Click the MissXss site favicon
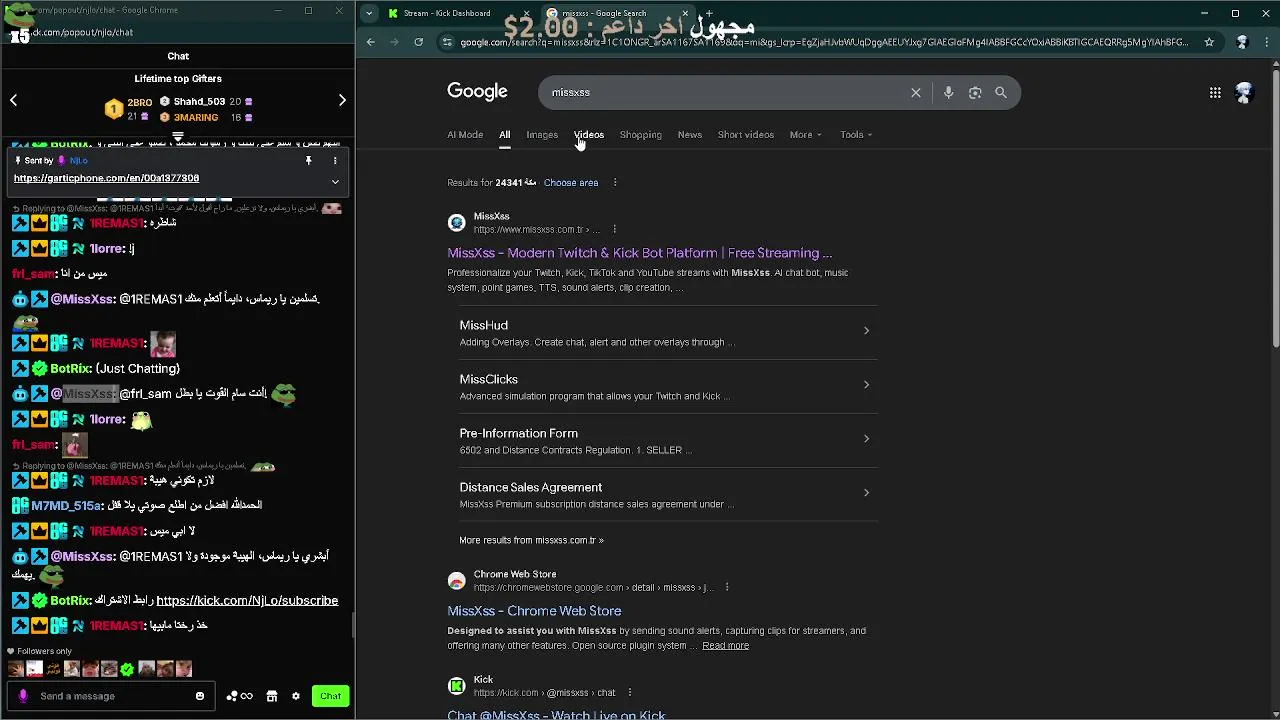1280x720 pixels. click(456, 223)
